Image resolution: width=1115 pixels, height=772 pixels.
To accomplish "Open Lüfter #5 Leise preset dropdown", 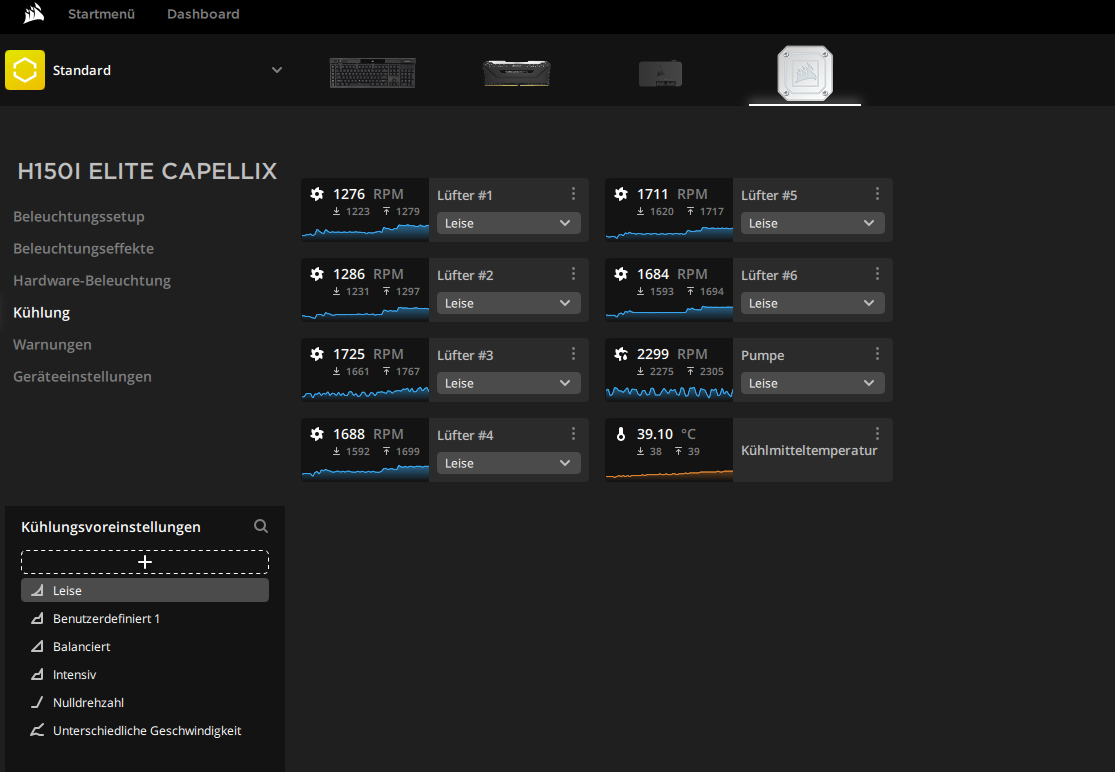I will (813, 223).
